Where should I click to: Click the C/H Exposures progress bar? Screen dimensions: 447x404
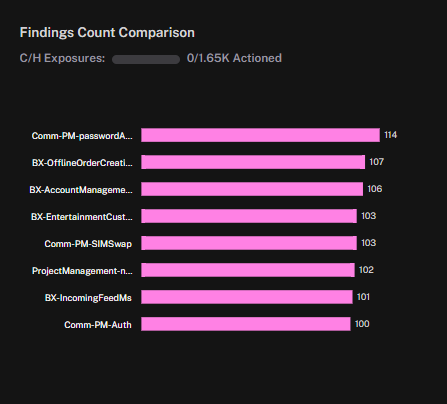coord(146,59)
